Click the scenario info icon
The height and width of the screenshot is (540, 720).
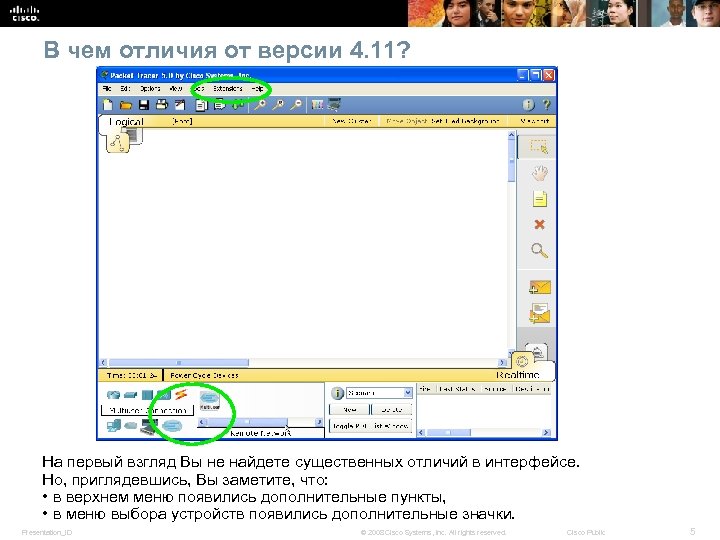pyautogui.click(x=337, y=394)
